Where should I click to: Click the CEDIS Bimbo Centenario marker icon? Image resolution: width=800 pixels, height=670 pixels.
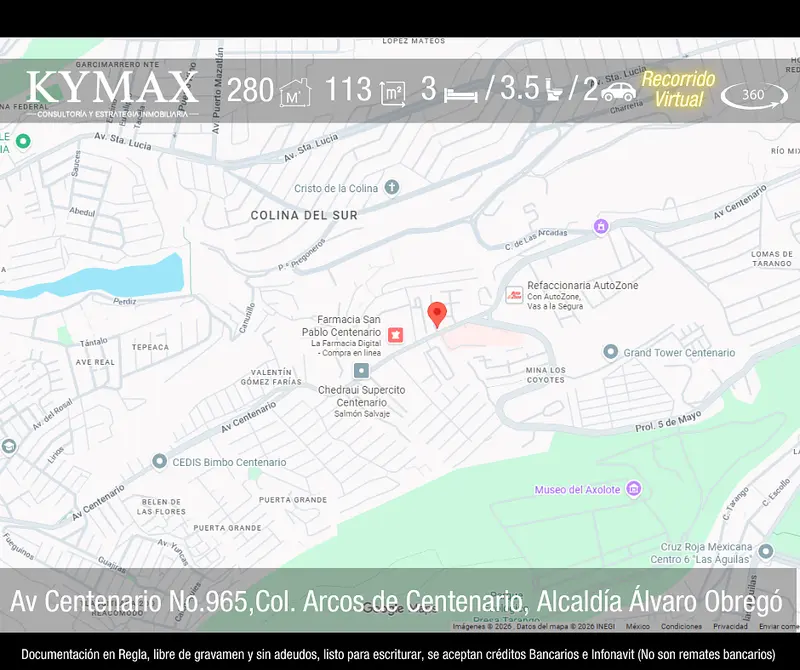[x=160, y=461]
